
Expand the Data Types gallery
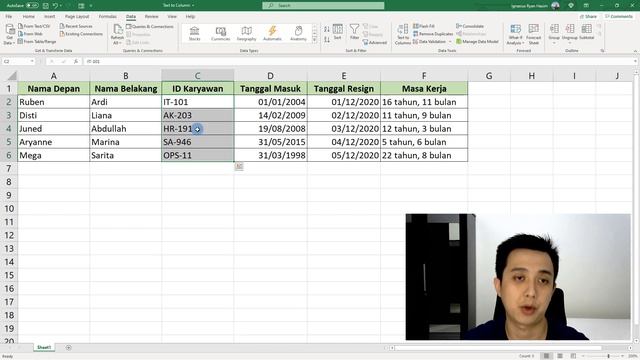click(x=314, y=40)
